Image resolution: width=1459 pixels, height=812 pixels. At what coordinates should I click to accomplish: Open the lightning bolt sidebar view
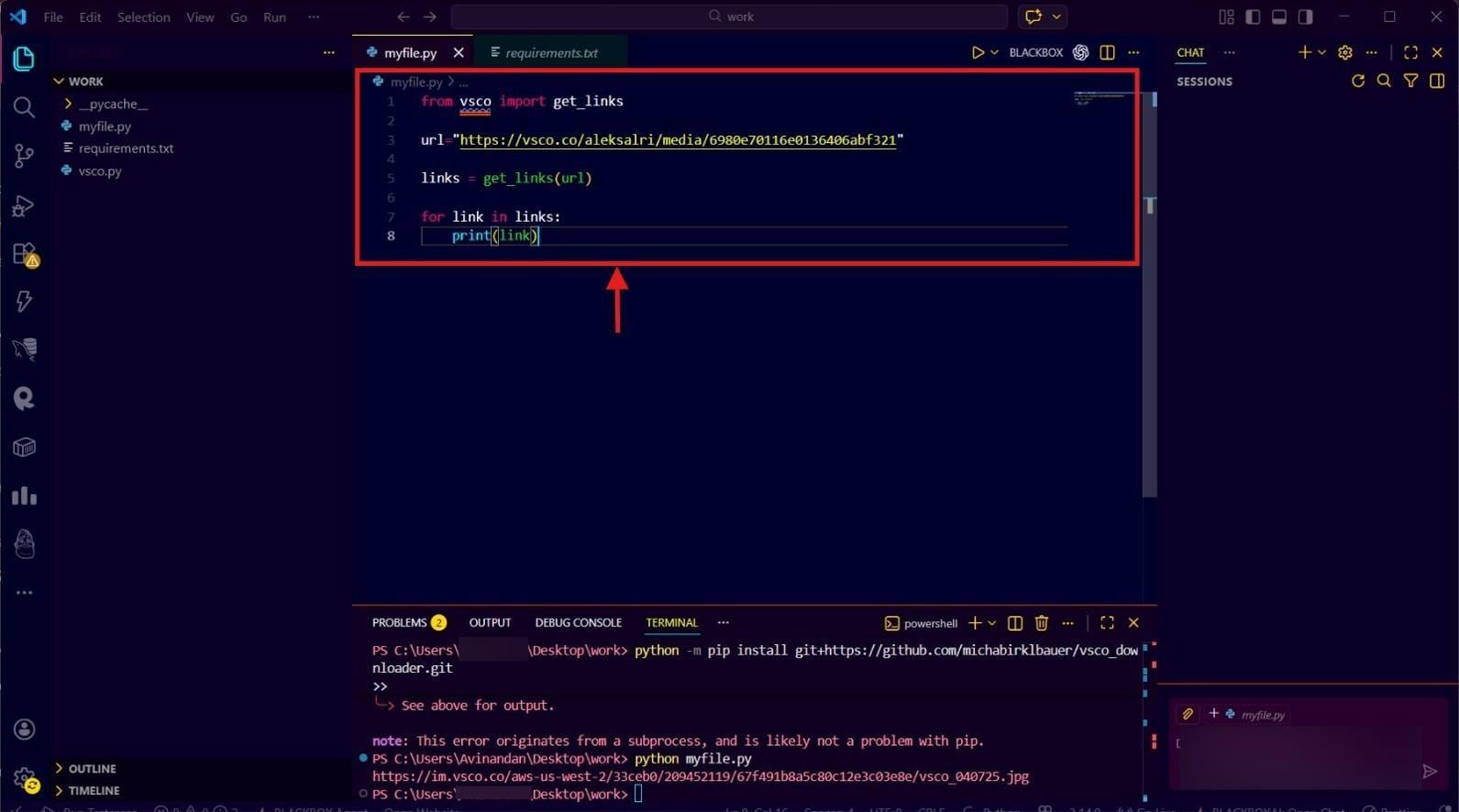click(x=24, y=302)
